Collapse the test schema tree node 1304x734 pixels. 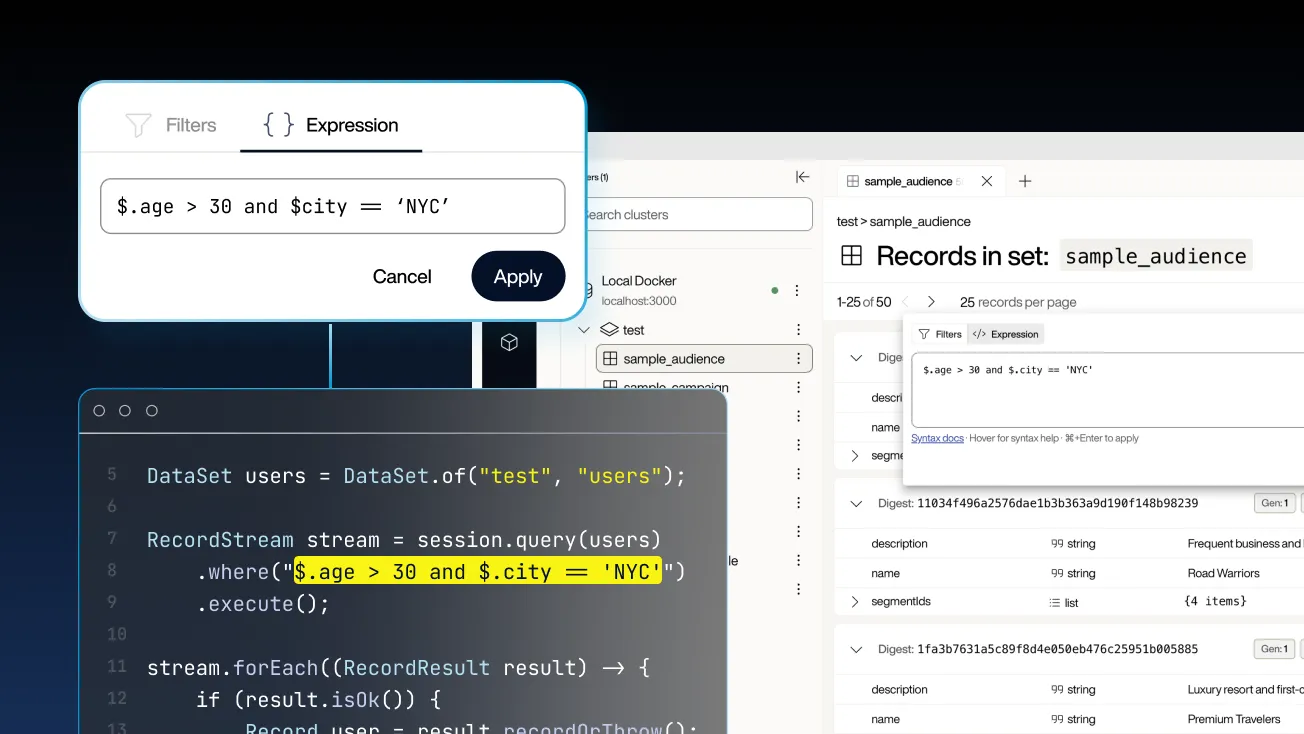[583, 329]
